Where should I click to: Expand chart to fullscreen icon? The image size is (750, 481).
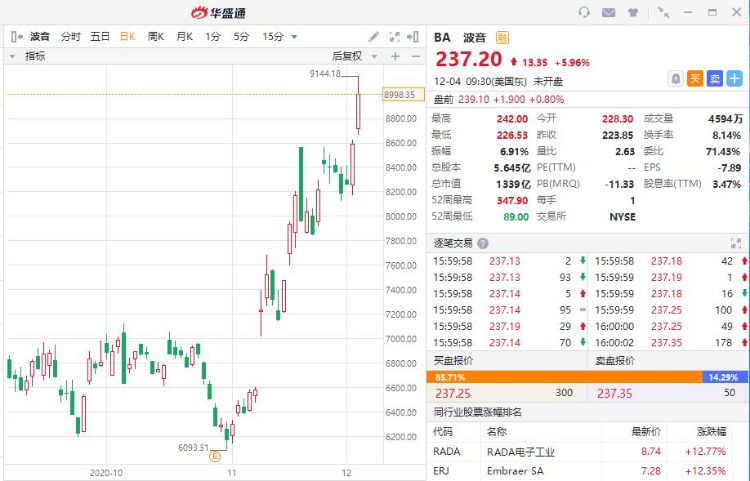(394, 36)
